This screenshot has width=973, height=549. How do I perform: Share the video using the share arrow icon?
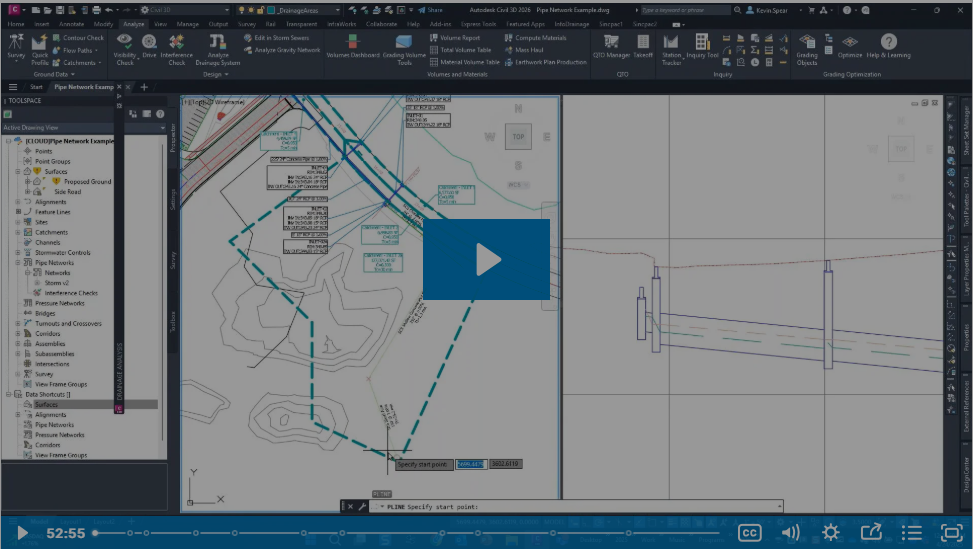tap(871, 532)
